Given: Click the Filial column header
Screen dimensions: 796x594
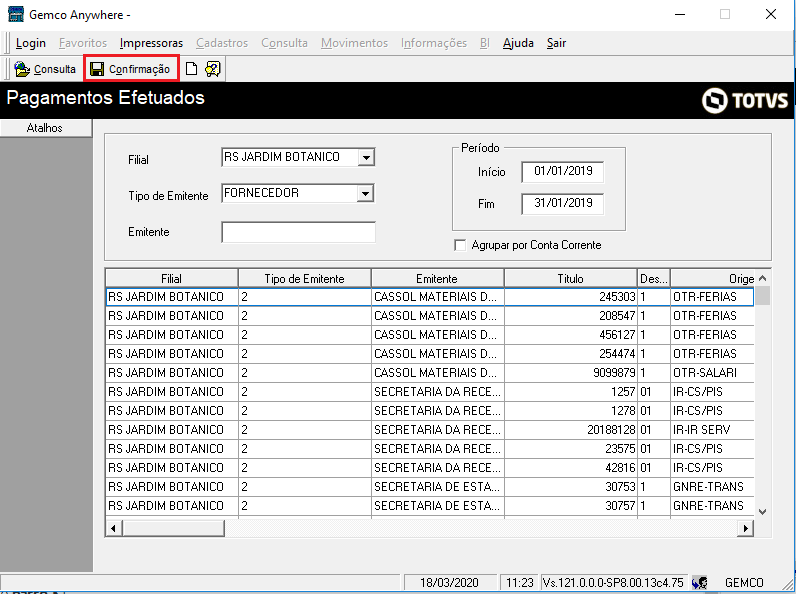Looking at the screenshot, I should tap(172, 279).
